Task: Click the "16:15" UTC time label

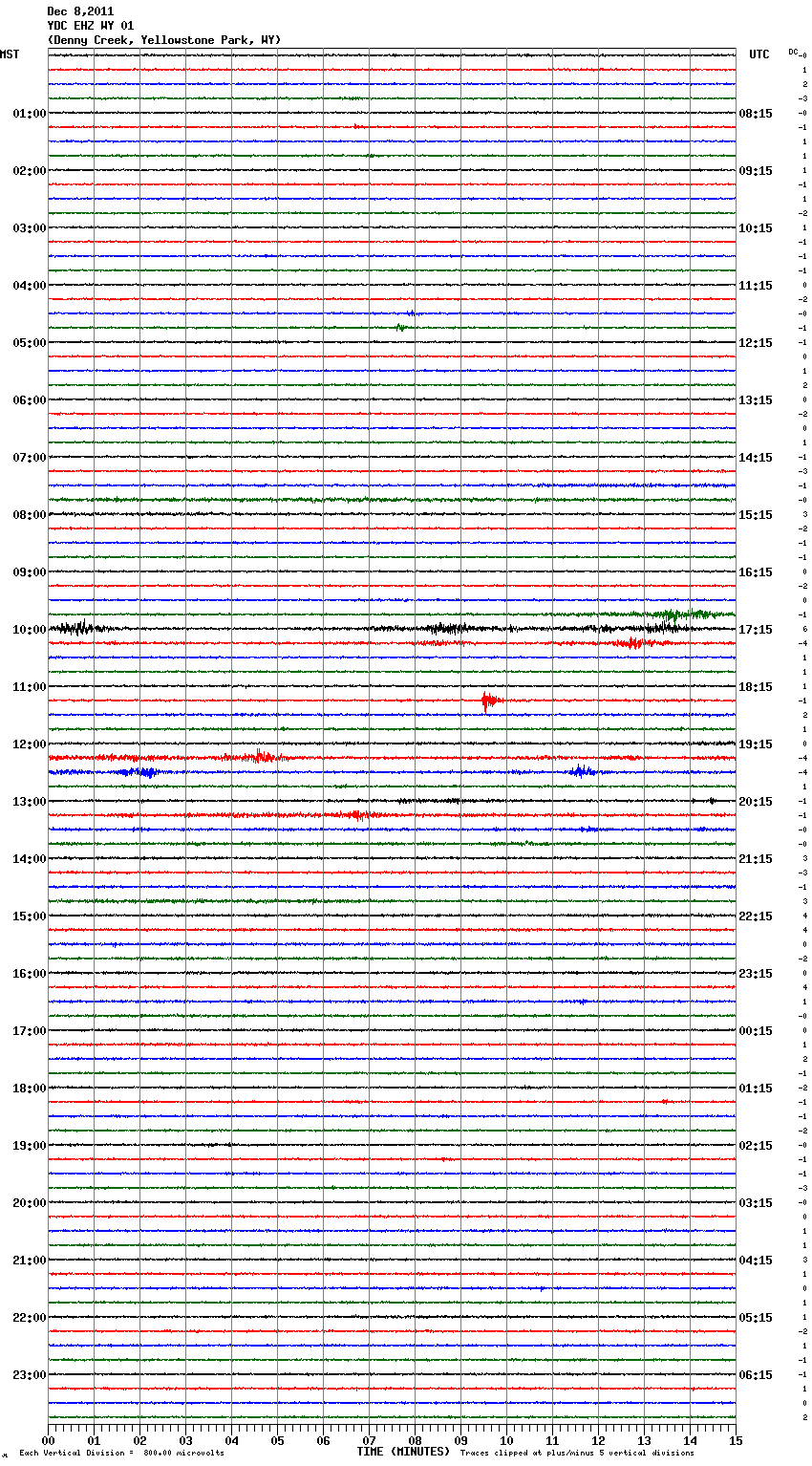Action: (756, 572)
